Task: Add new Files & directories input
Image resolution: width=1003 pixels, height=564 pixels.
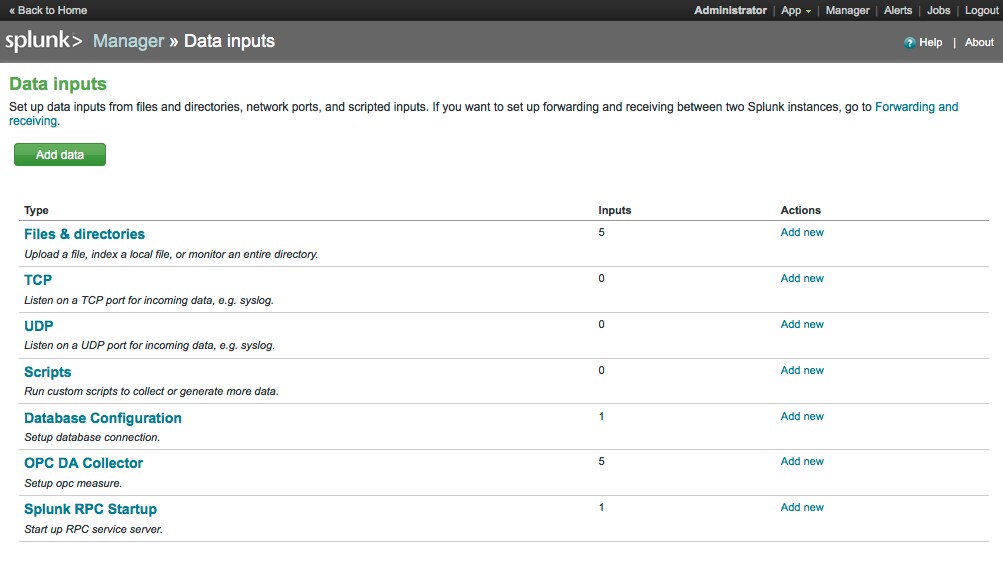Action: (802, 232)
